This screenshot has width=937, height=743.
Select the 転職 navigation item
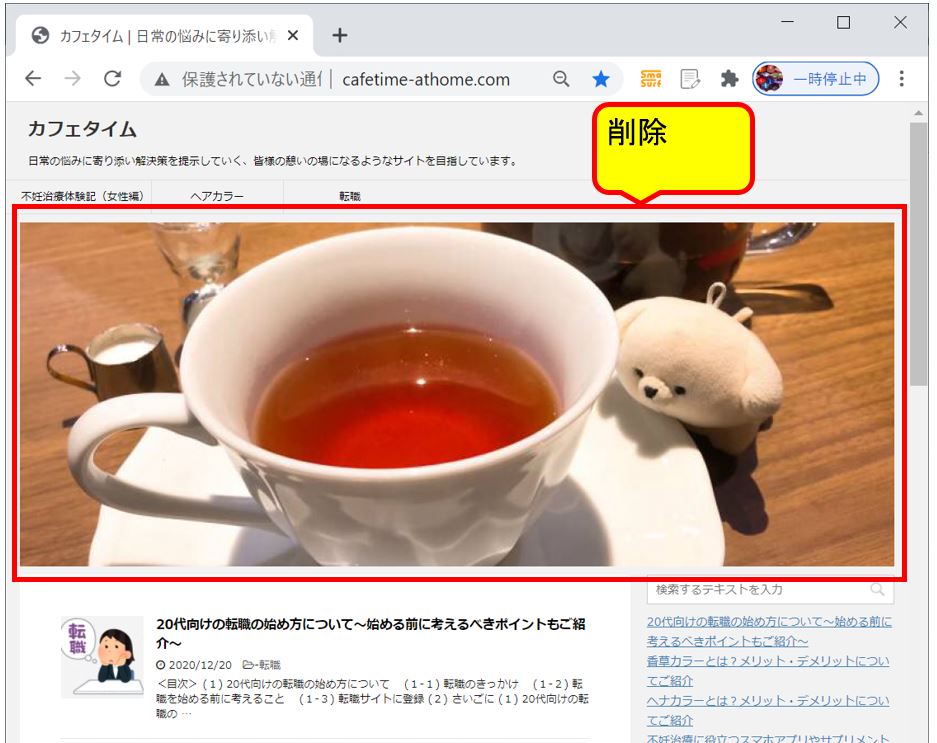click(350, 197)
